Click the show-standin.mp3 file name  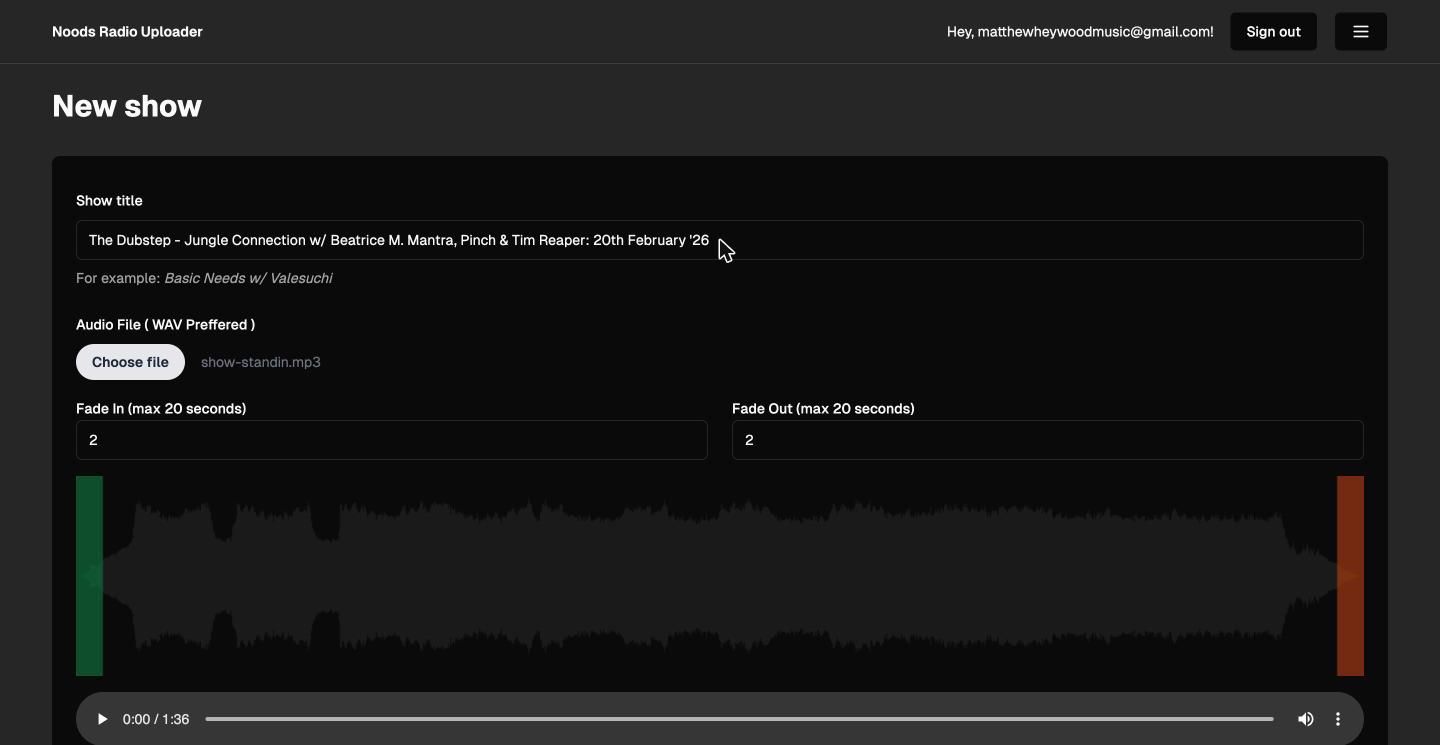261,362
